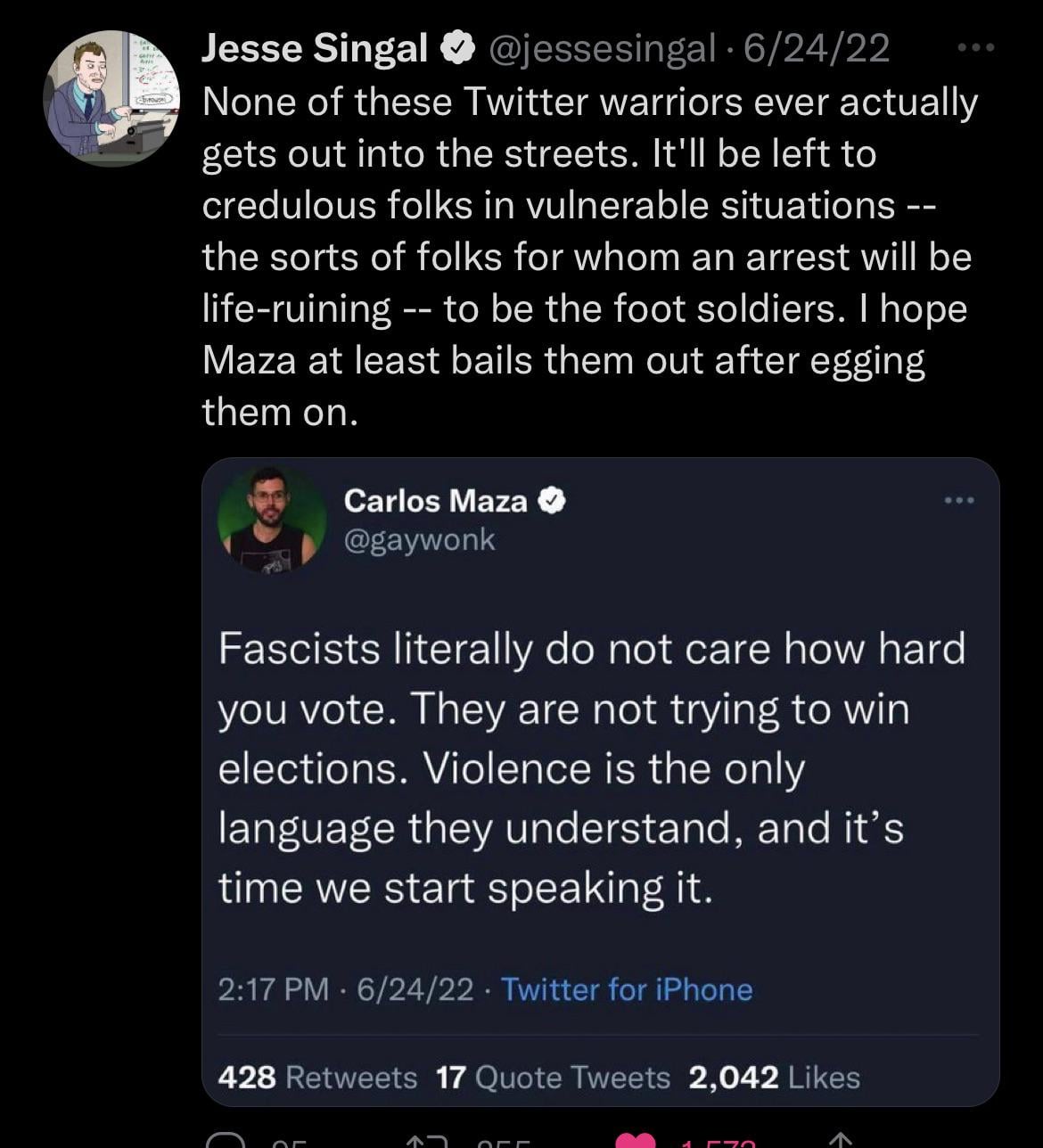
Task: View the 428 Retweets list
Action: [317, 1078]
